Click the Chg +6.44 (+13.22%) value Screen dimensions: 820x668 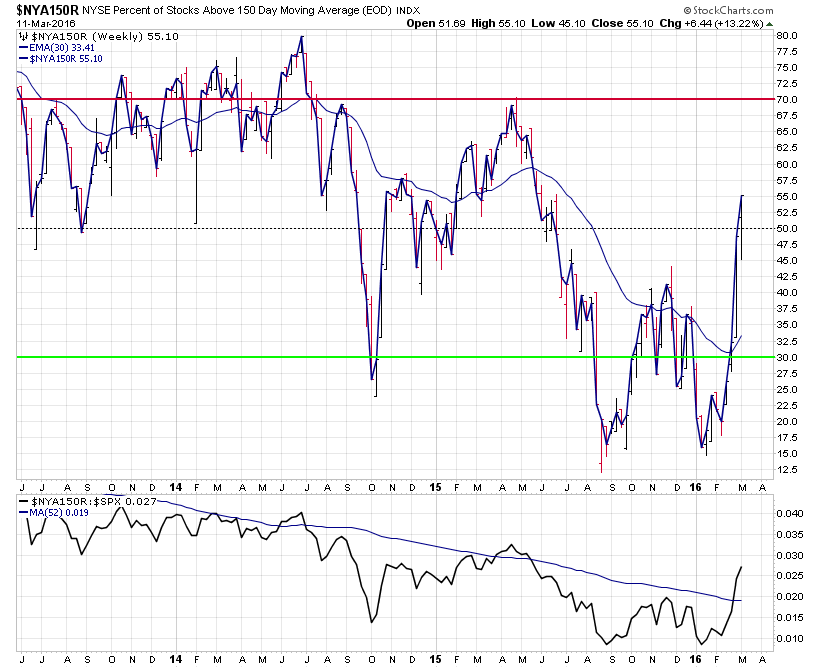711,24
